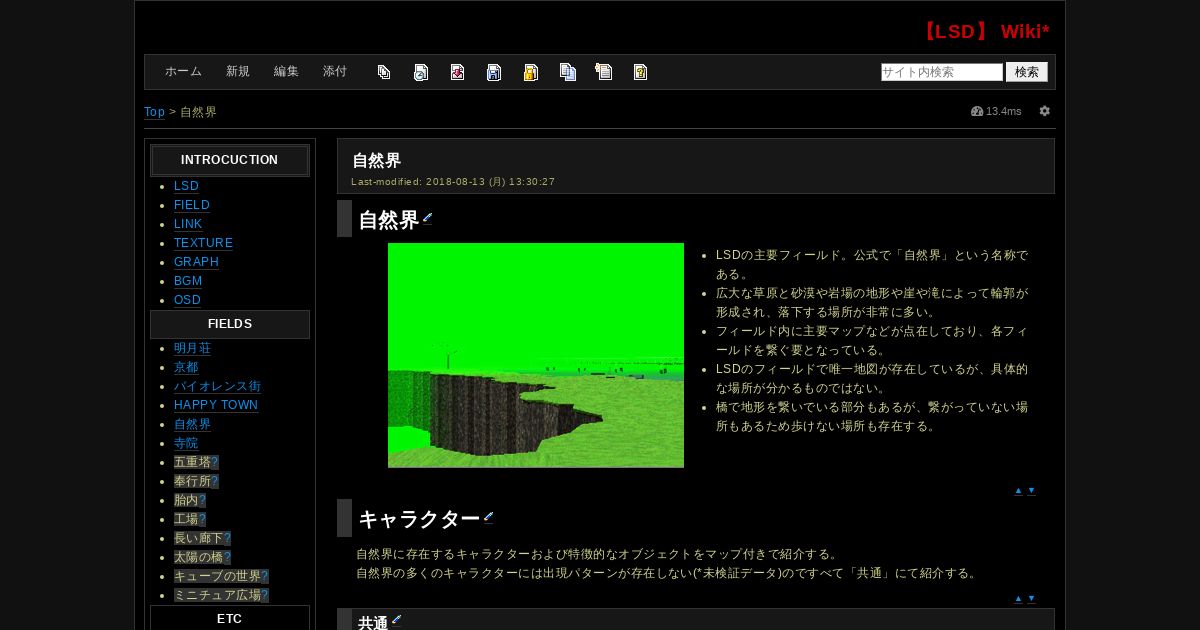Create 胎内 page via question mark

pos(202,500)
